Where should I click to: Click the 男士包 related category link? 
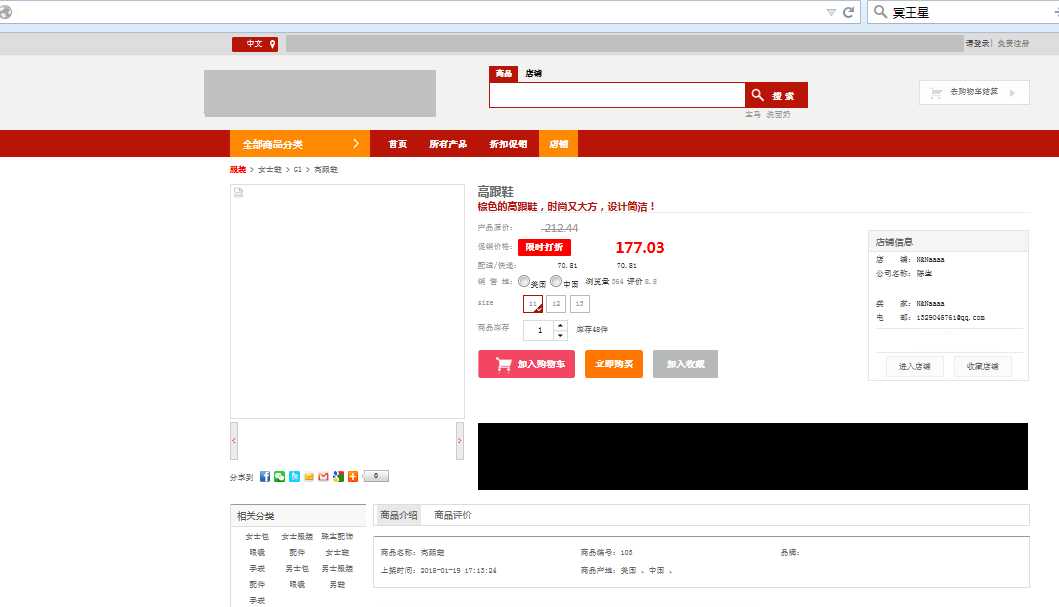(x=296, y=569)
